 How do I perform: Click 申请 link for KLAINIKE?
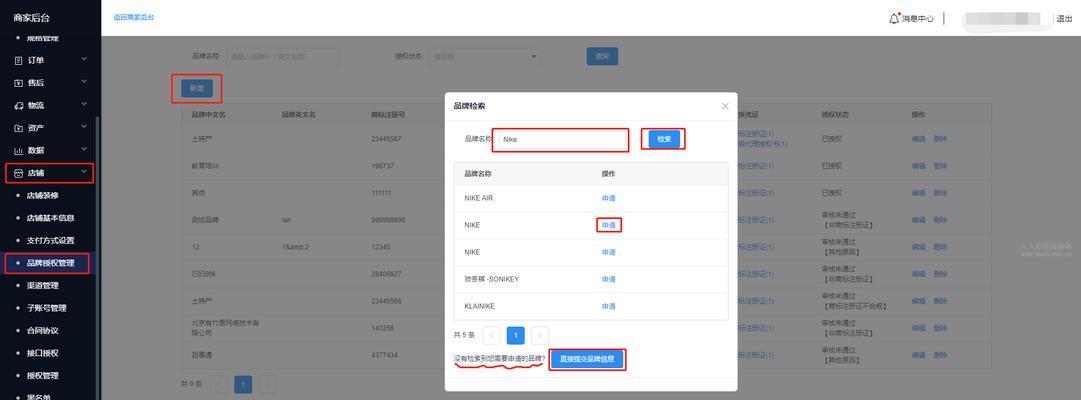click(x=609, y=306)
